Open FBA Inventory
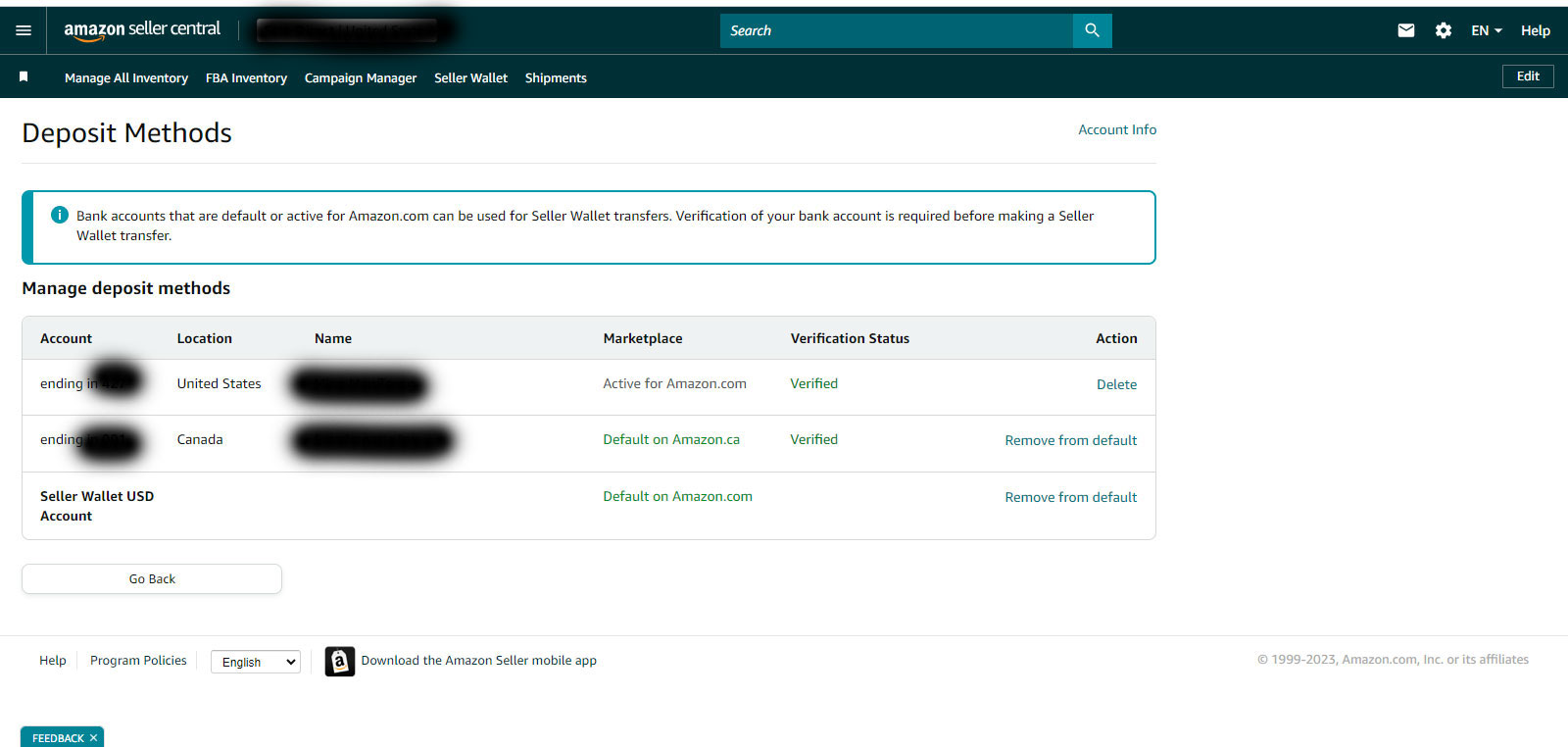1568x747 pixels. coord(246,77)
